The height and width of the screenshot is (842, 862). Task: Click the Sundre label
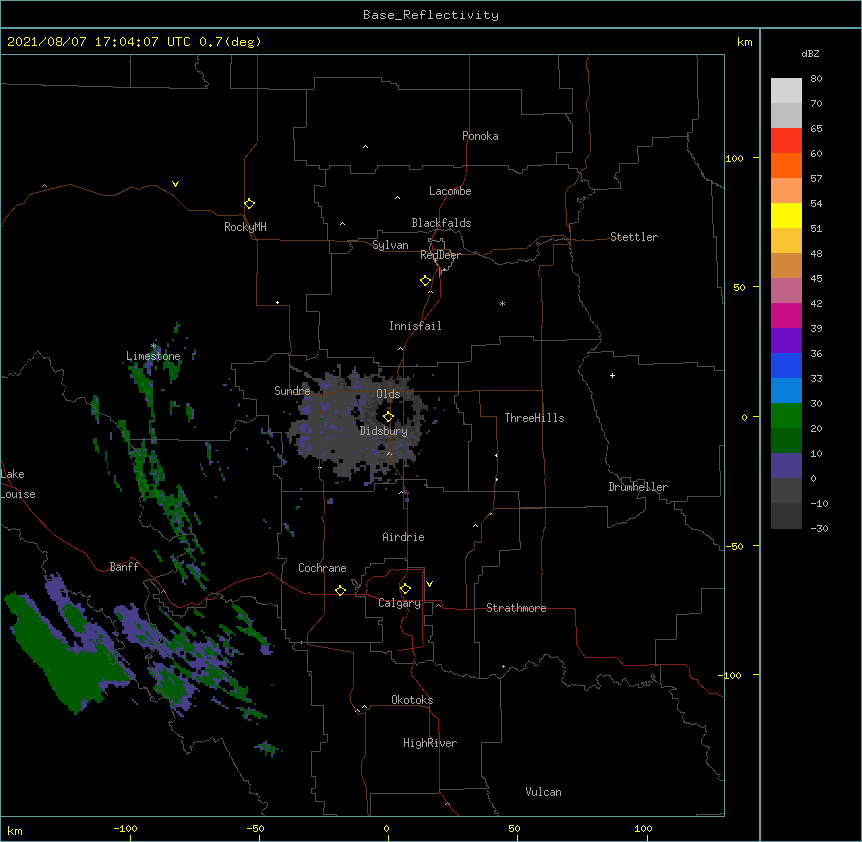pos(292,391)
